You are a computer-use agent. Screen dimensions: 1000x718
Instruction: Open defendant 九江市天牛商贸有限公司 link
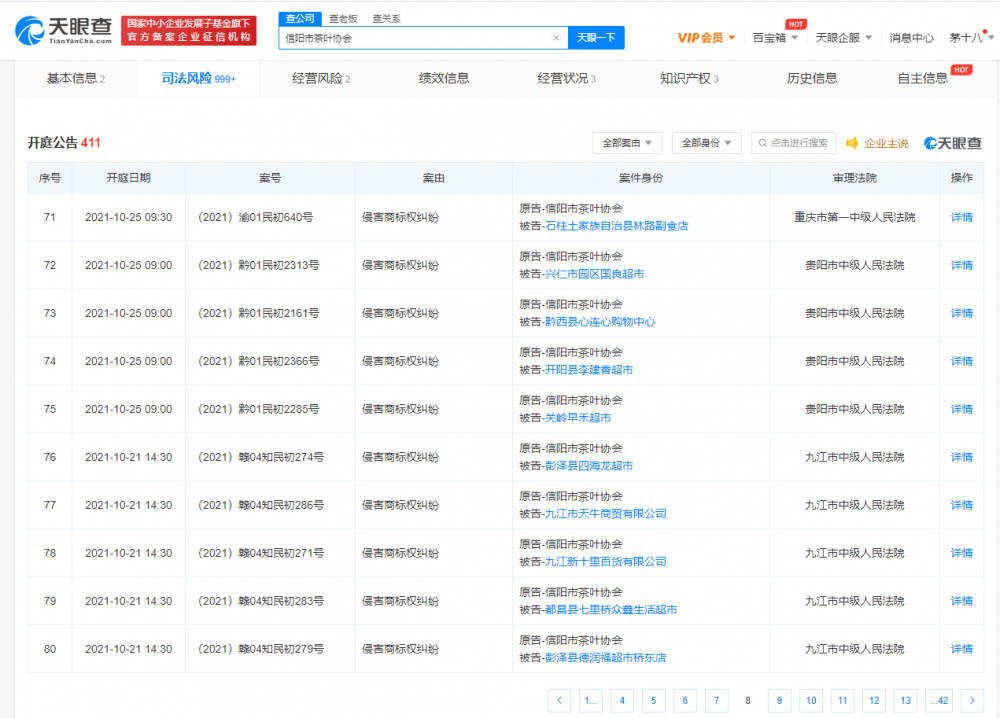(x=606, y=513)
